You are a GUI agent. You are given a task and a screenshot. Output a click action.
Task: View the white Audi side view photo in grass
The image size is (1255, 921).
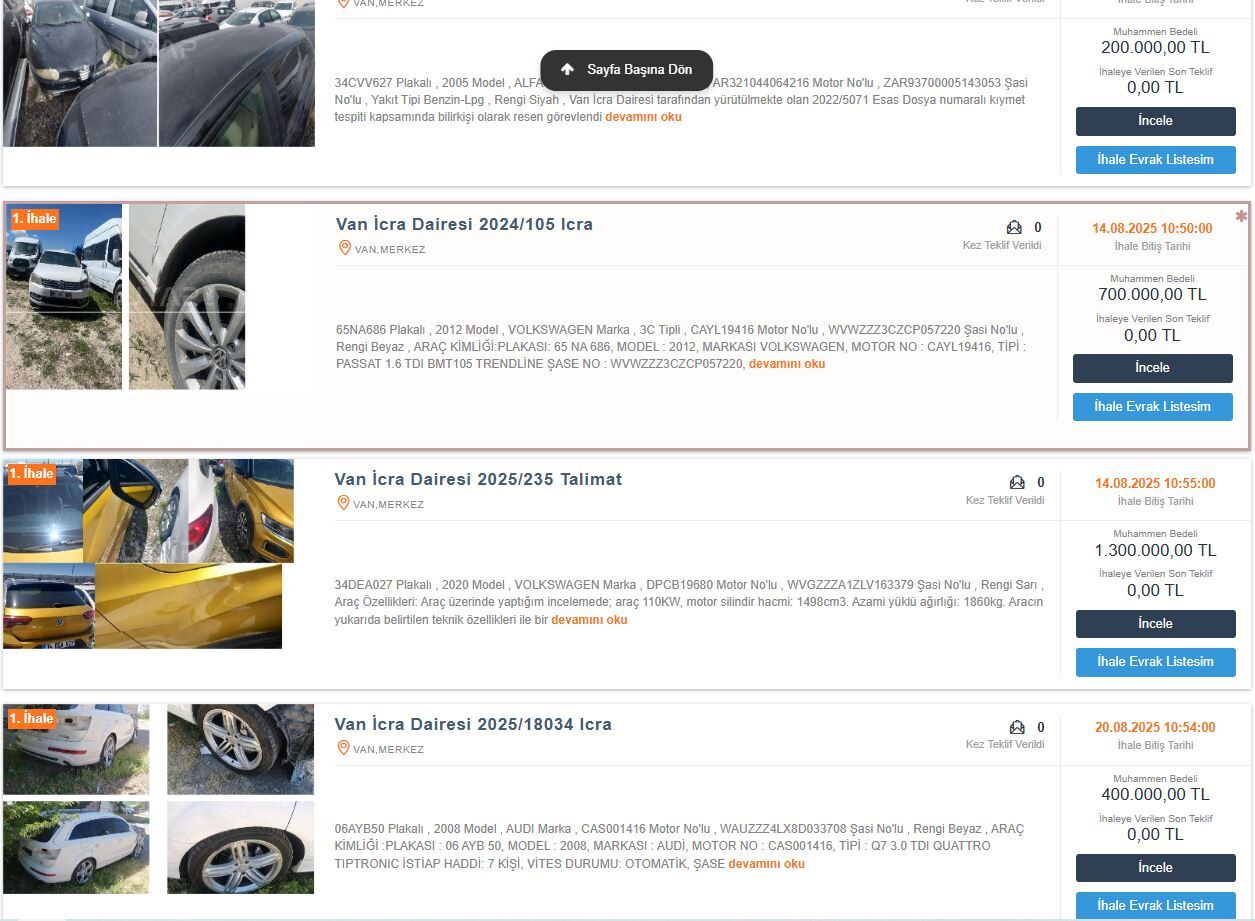[x=76, y=847]
